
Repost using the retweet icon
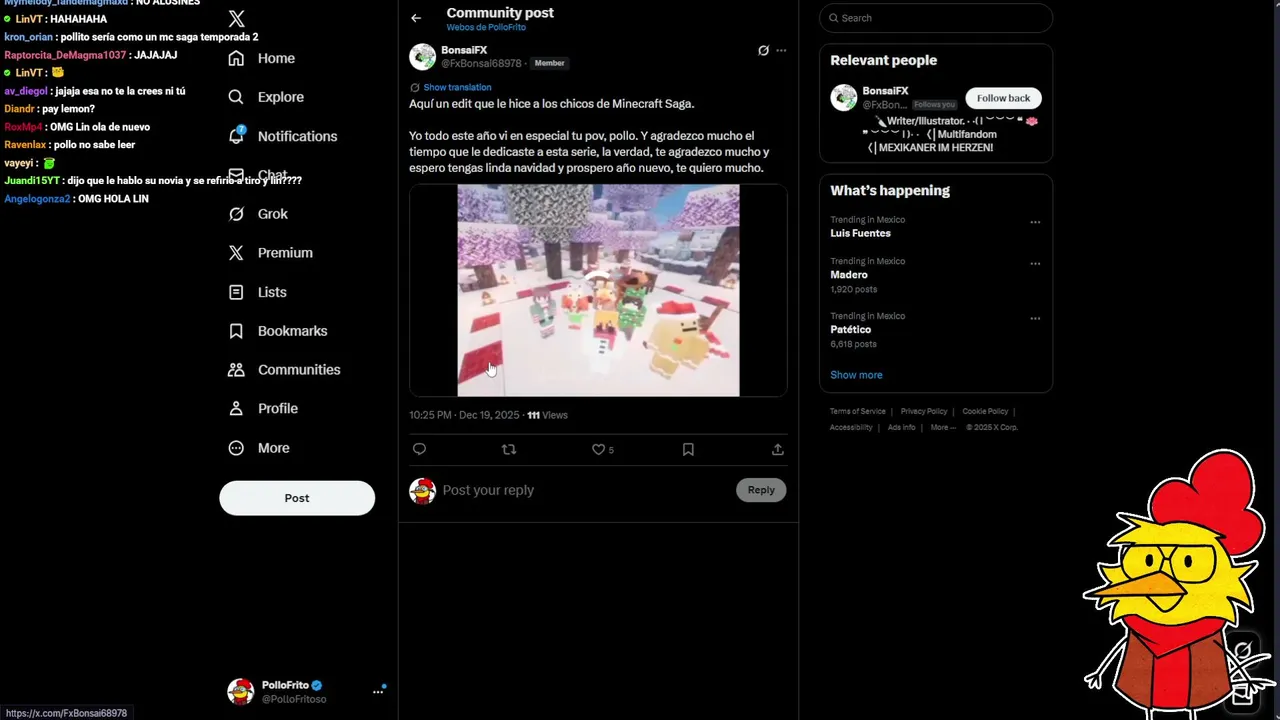[509, 450]
